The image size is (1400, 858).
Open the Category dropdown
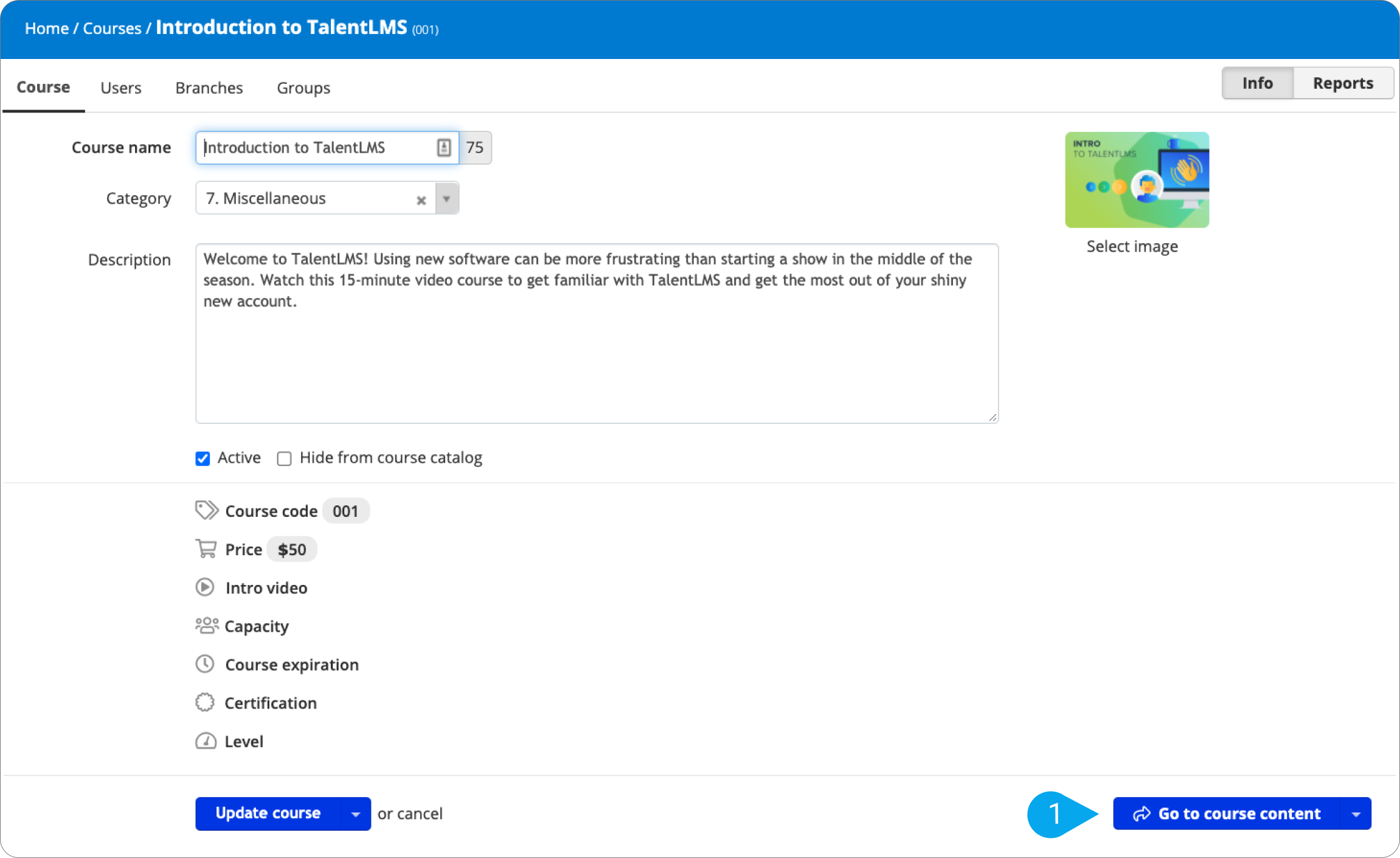pyautogui.click(x=447, y=198)
